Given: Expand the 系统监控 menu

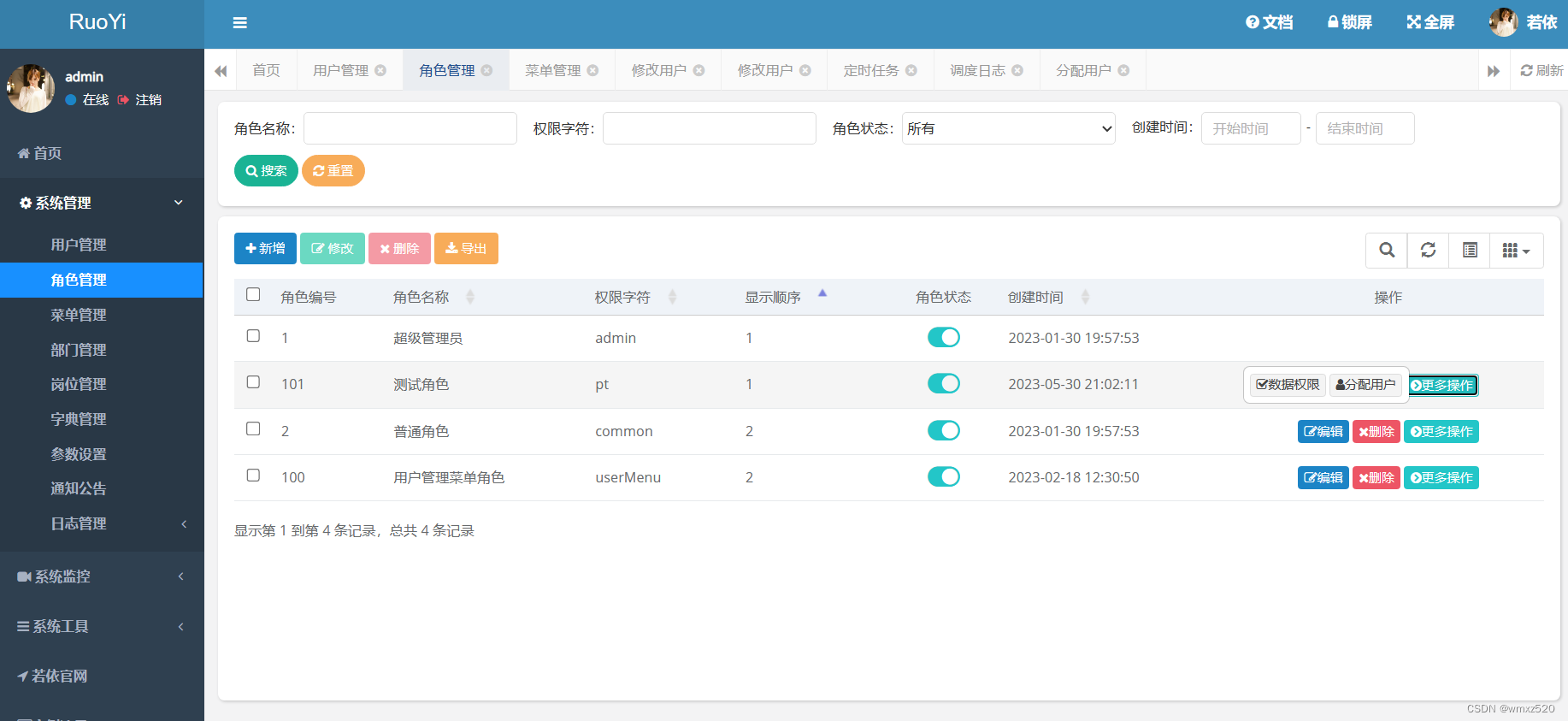Looking at the screenshot, I should pos(102,576).
